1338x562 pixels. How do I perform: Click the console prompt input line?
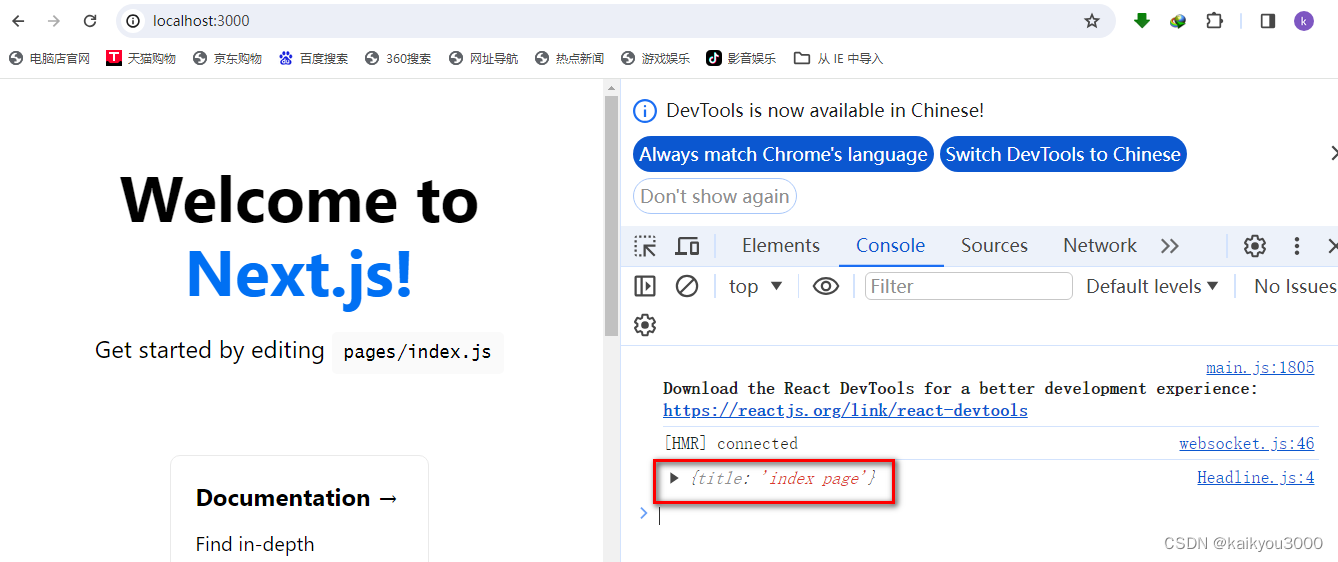(990, 515)
